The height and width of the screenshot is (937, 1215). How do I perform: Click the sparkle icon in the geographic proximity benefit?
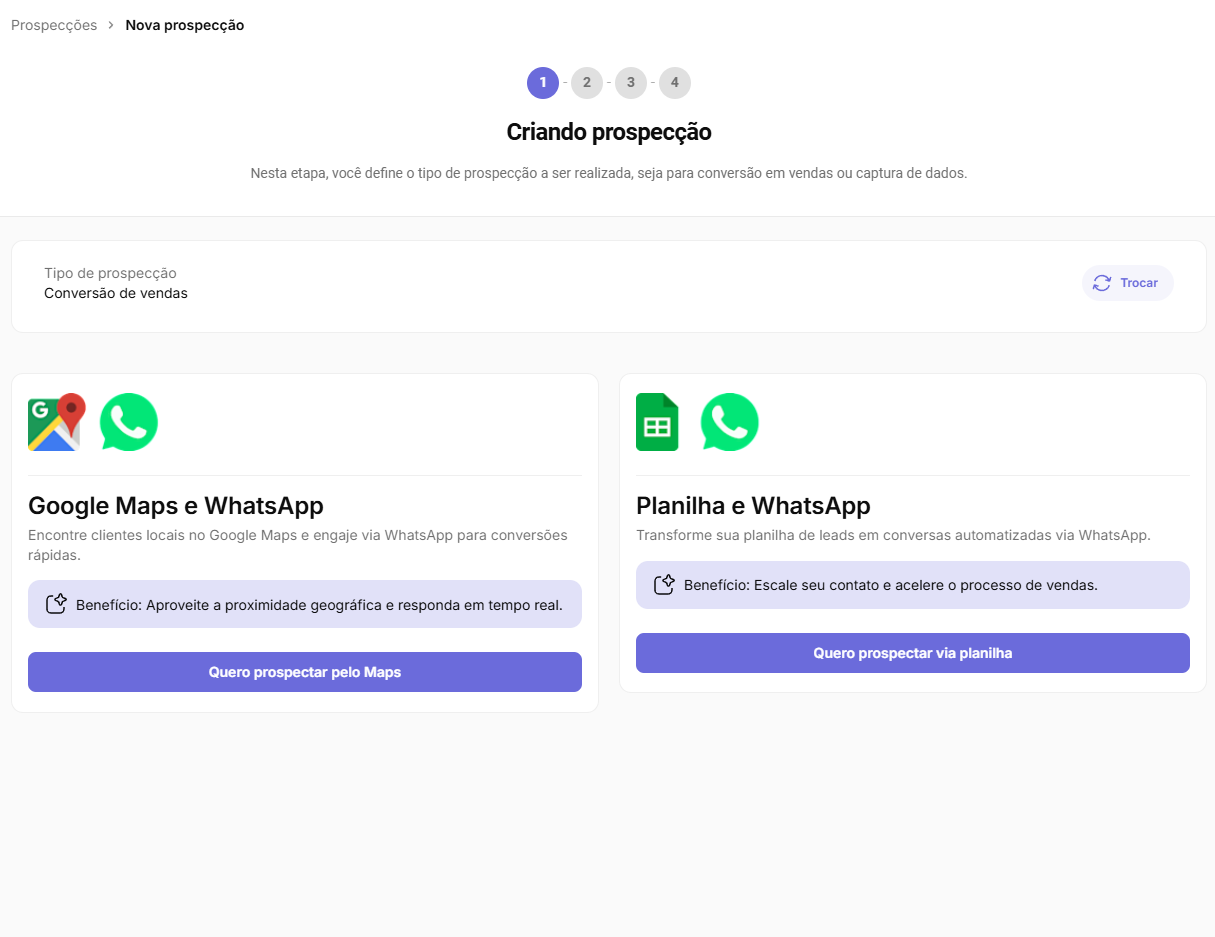click(57, 604)
